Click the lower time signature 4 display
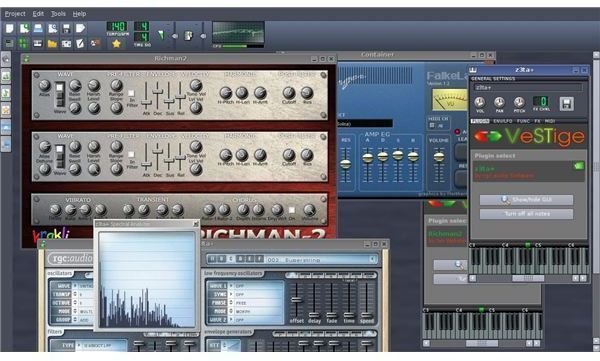 (x=142, y=37)
